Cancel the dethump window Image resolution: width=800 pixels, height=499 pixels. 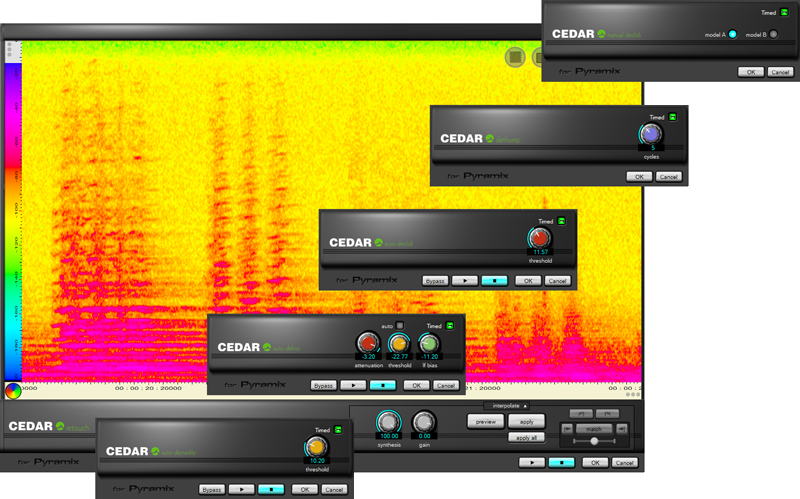668,177
